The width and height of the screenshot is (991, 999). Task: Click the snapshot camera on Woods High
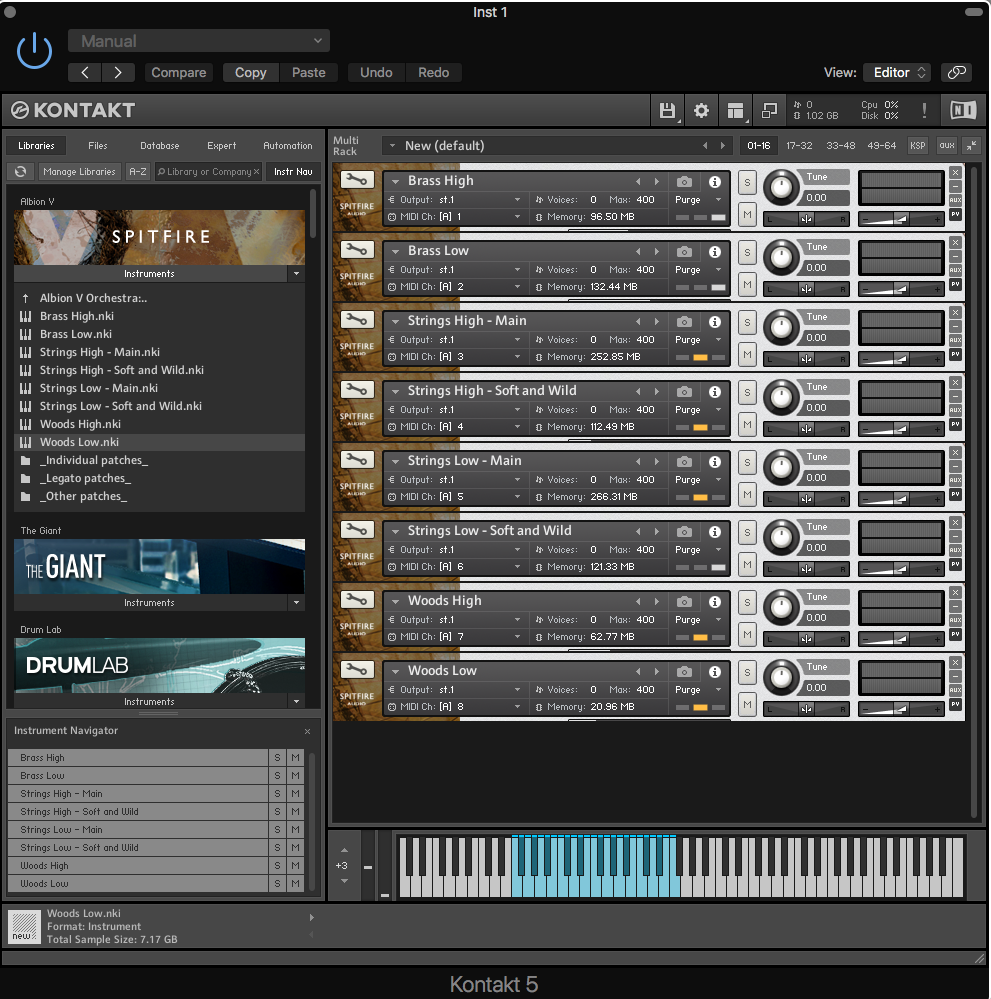pyautogui.click(x=684, y=601)
